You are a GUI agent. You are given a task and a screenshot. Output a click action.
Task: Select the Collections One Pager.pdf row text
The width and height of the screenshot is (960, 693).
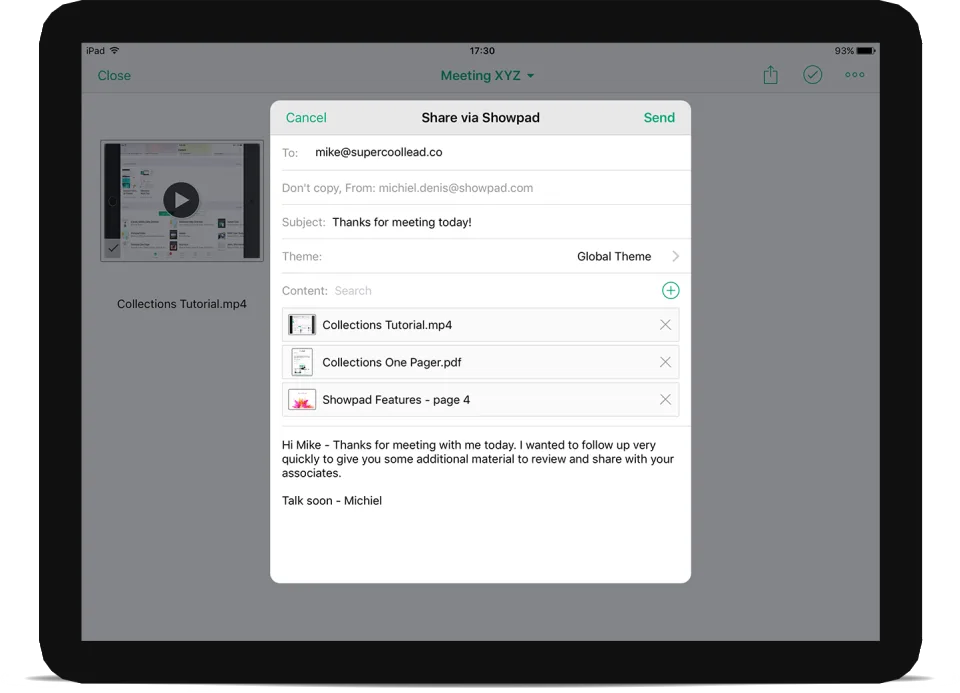392,362
